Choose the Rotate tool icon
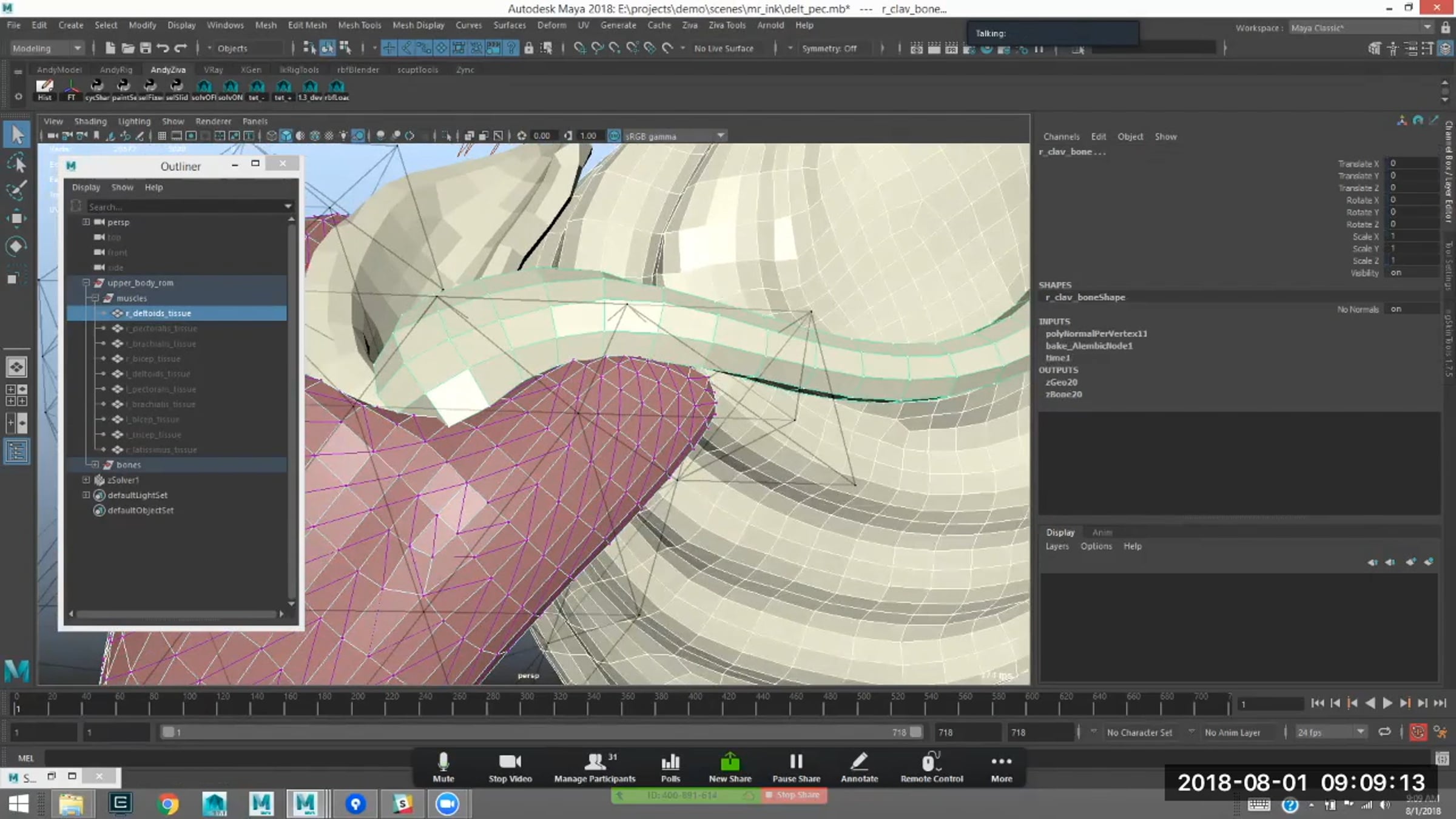This screenshot has width=1456, height=819. pyautogui.click(x=16, y=246)
